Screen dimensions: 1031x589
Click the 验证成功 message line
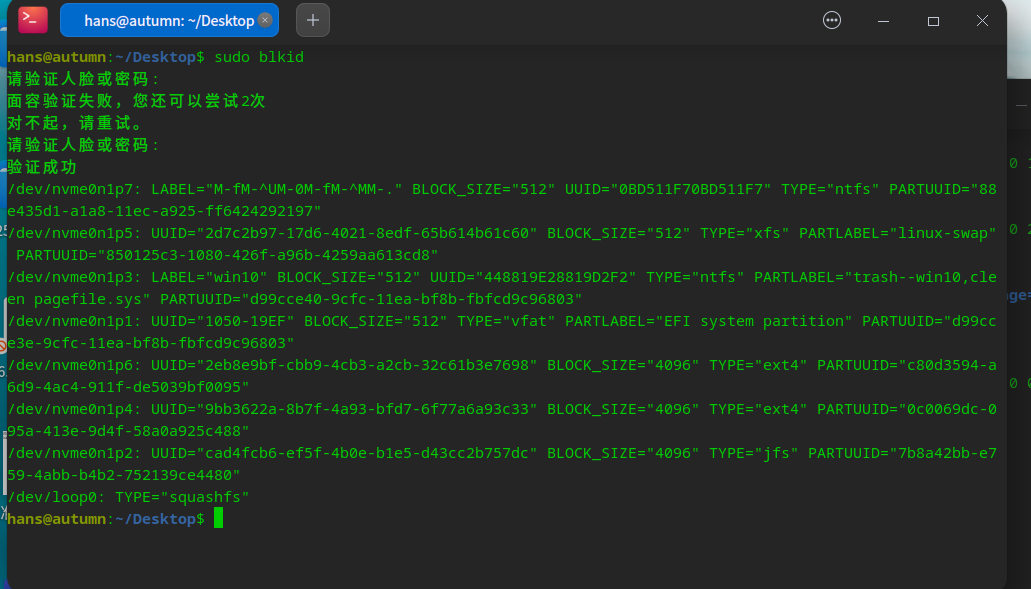41,167
